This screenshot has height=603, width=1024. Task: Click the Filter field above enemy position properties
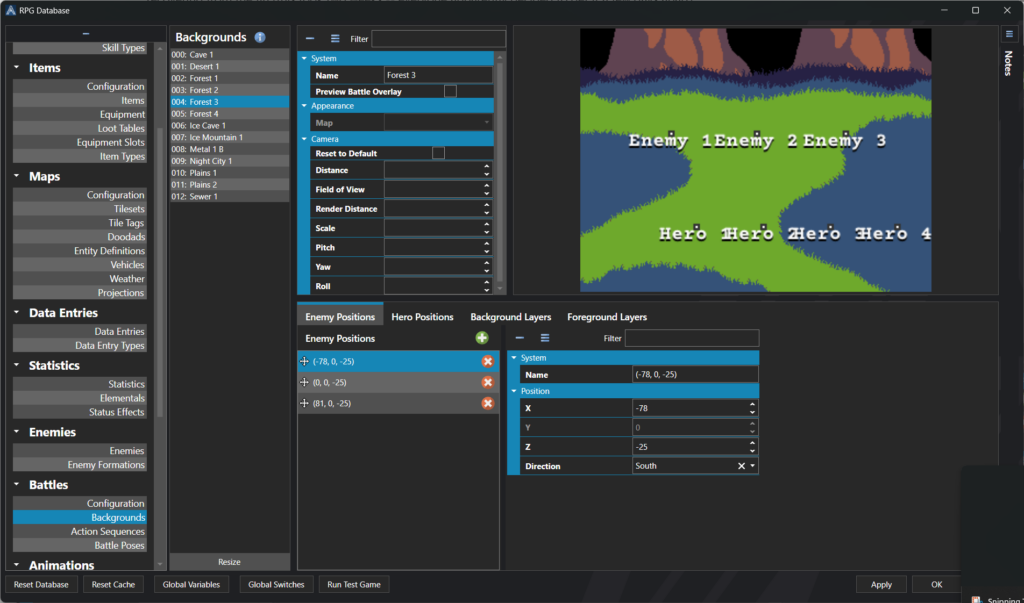pos(691,338)
